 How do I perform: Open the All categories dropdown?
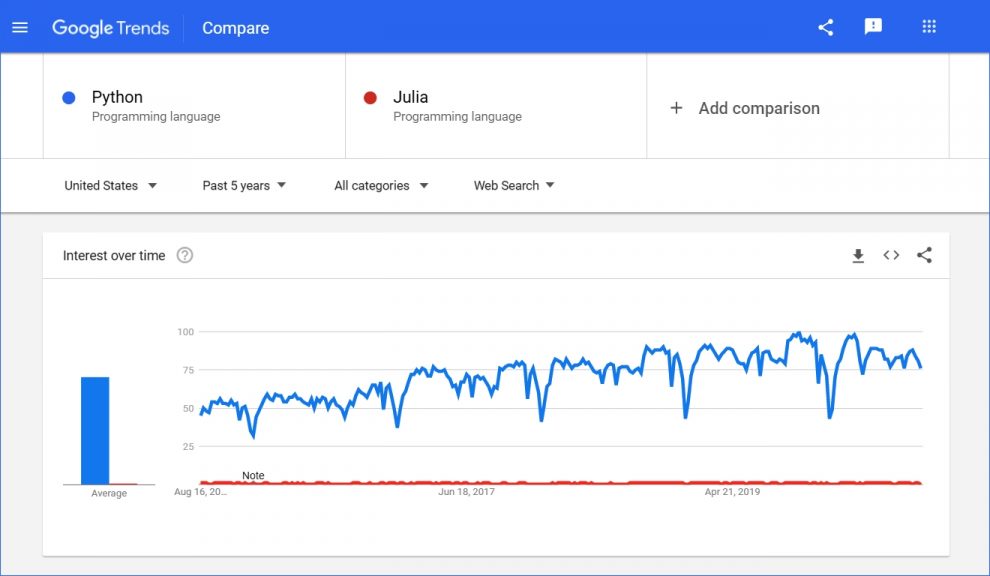381,185
